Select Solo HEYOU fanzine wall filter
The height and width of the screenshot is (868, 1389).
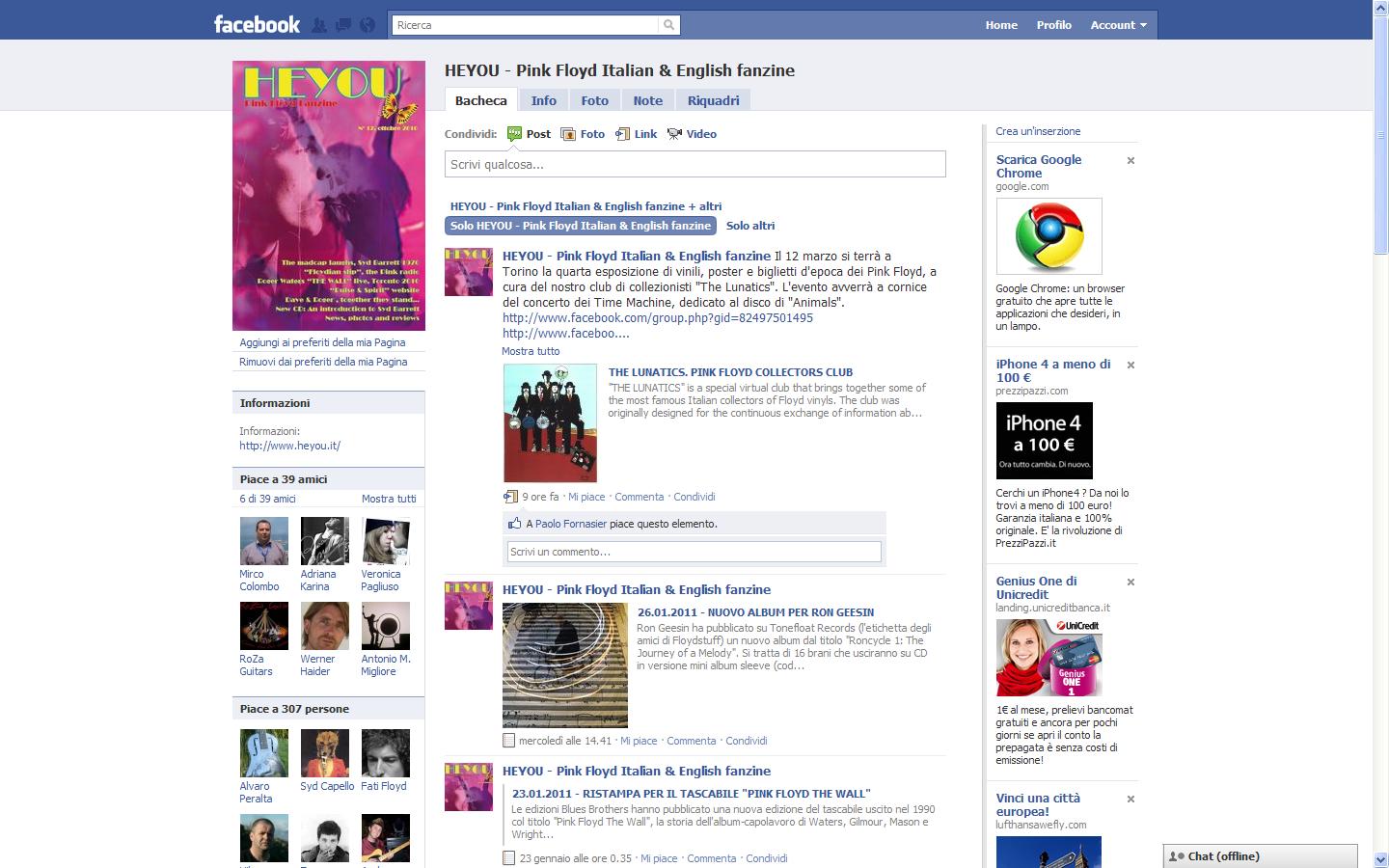coord(581,226)
